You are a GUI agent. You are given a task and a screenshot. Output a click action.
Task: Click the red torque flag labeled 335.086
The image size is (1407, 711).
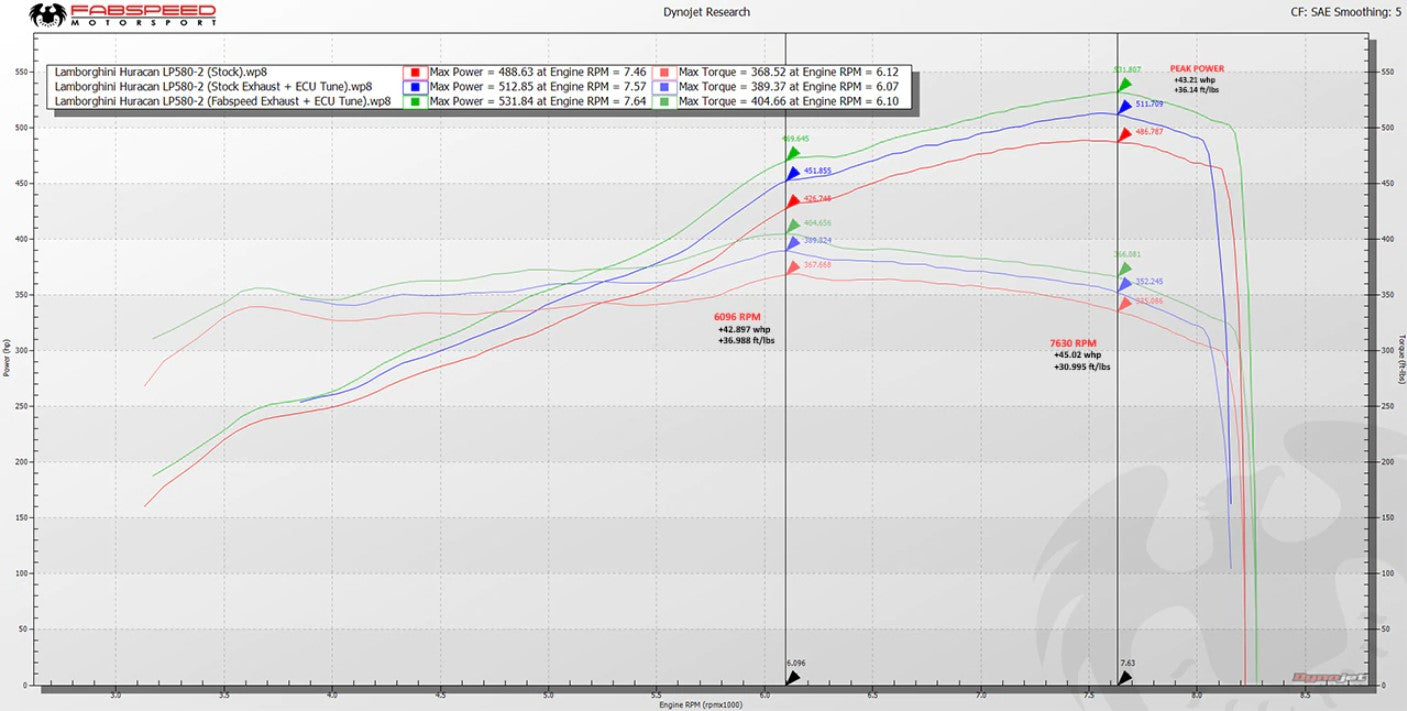(x=1124, y=303)
